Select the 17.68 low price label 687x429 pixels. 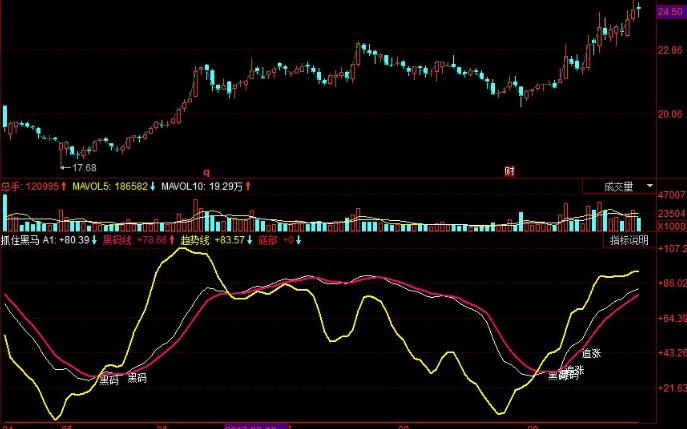[x=84, y=167]
